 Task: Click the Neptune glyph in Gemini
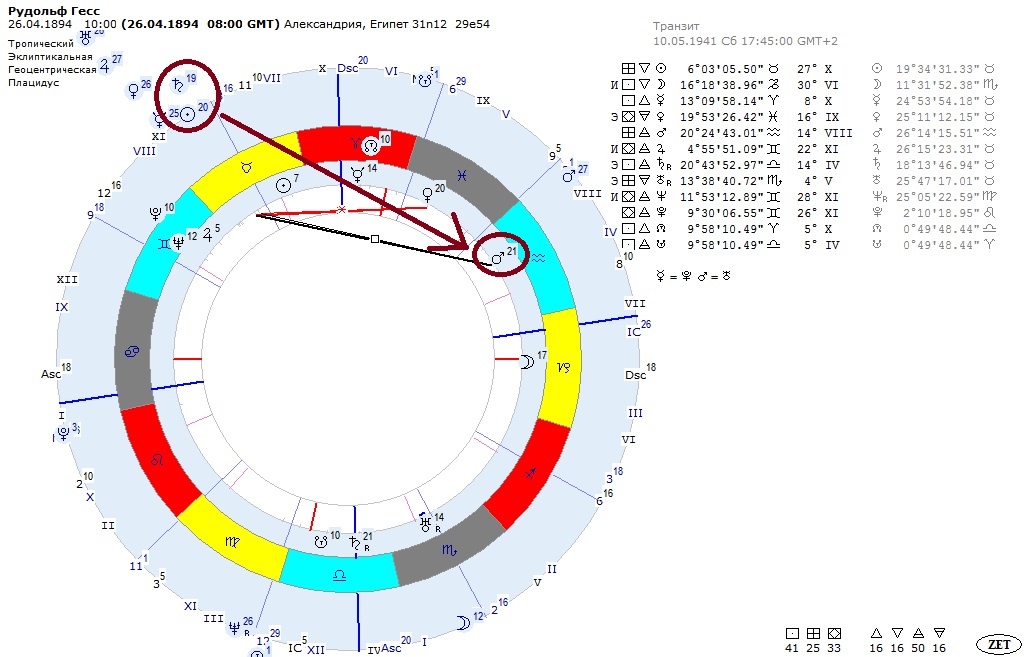tap(178, 242)
